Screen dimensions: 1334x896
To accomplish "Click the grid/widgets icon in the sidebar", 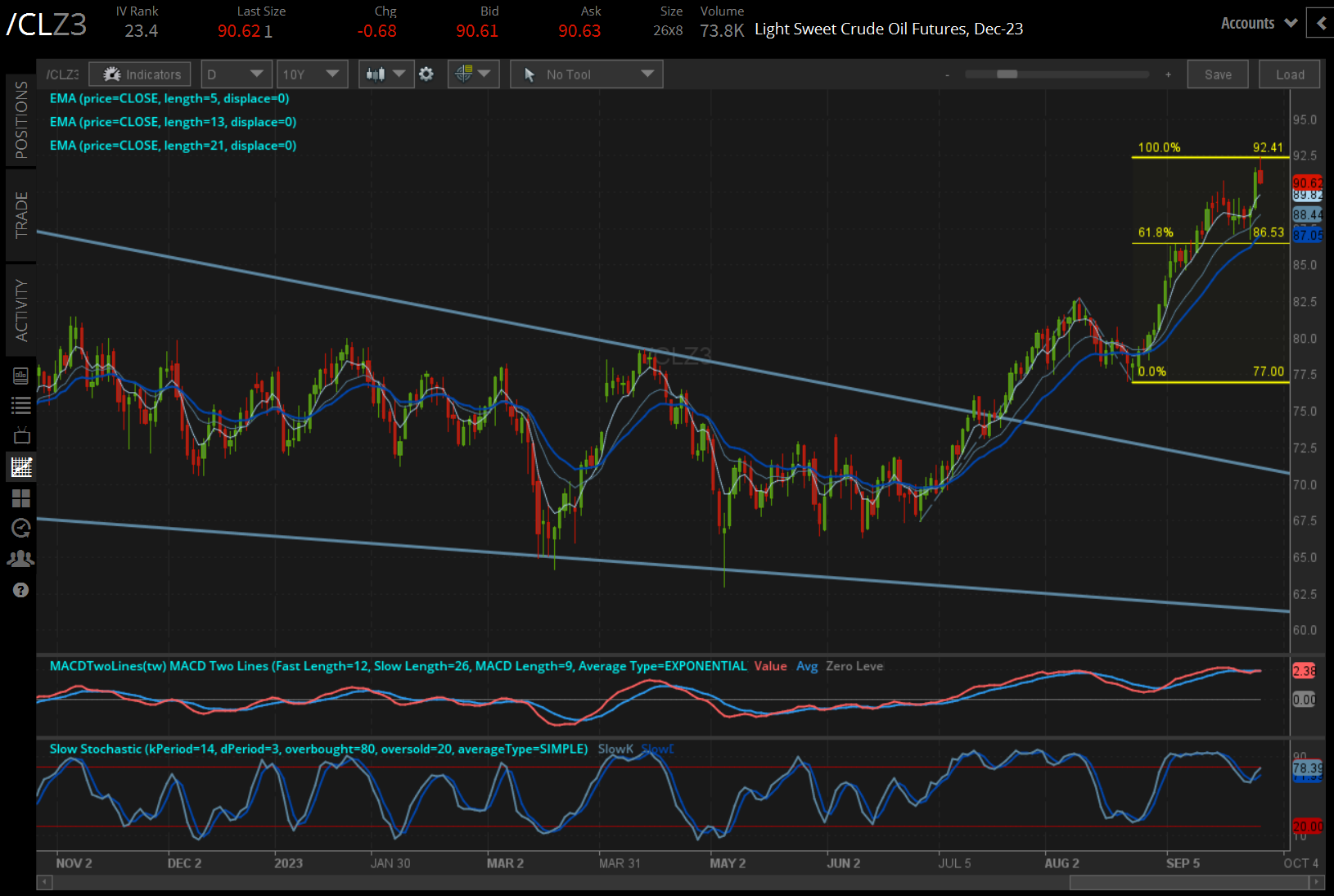I will [21, 498].
